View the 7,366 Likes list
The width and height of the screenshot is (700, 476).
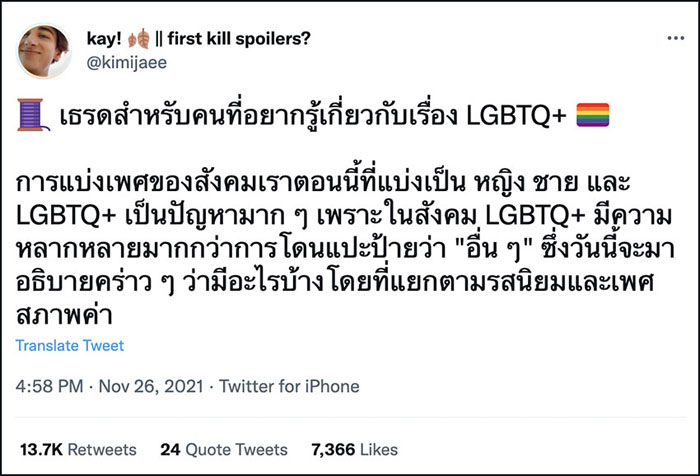[x=354, y=450]
